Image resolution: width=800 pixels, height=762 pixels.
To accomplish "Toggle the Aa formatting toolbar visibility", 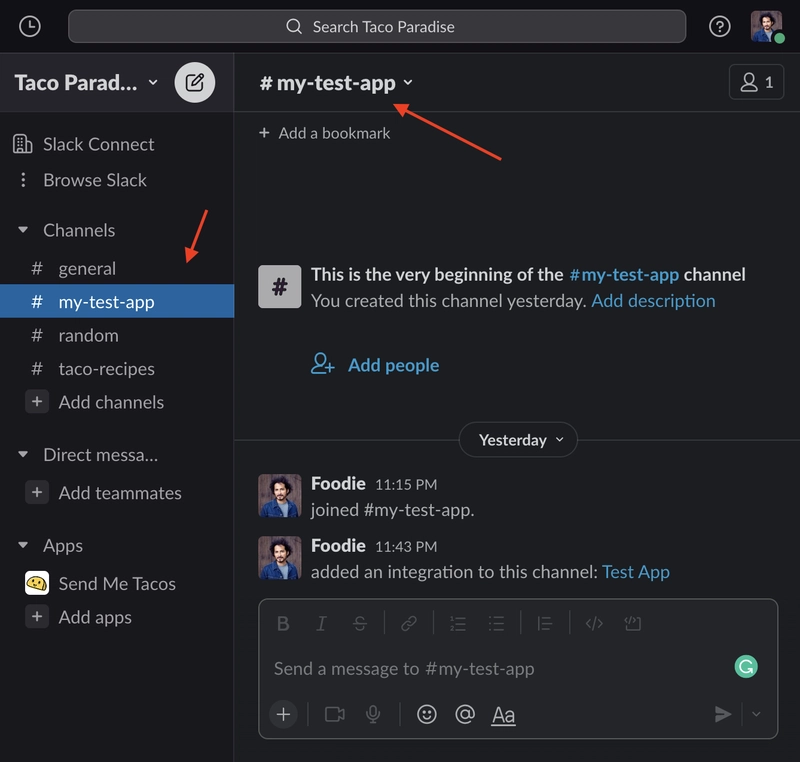I will 504,714.
